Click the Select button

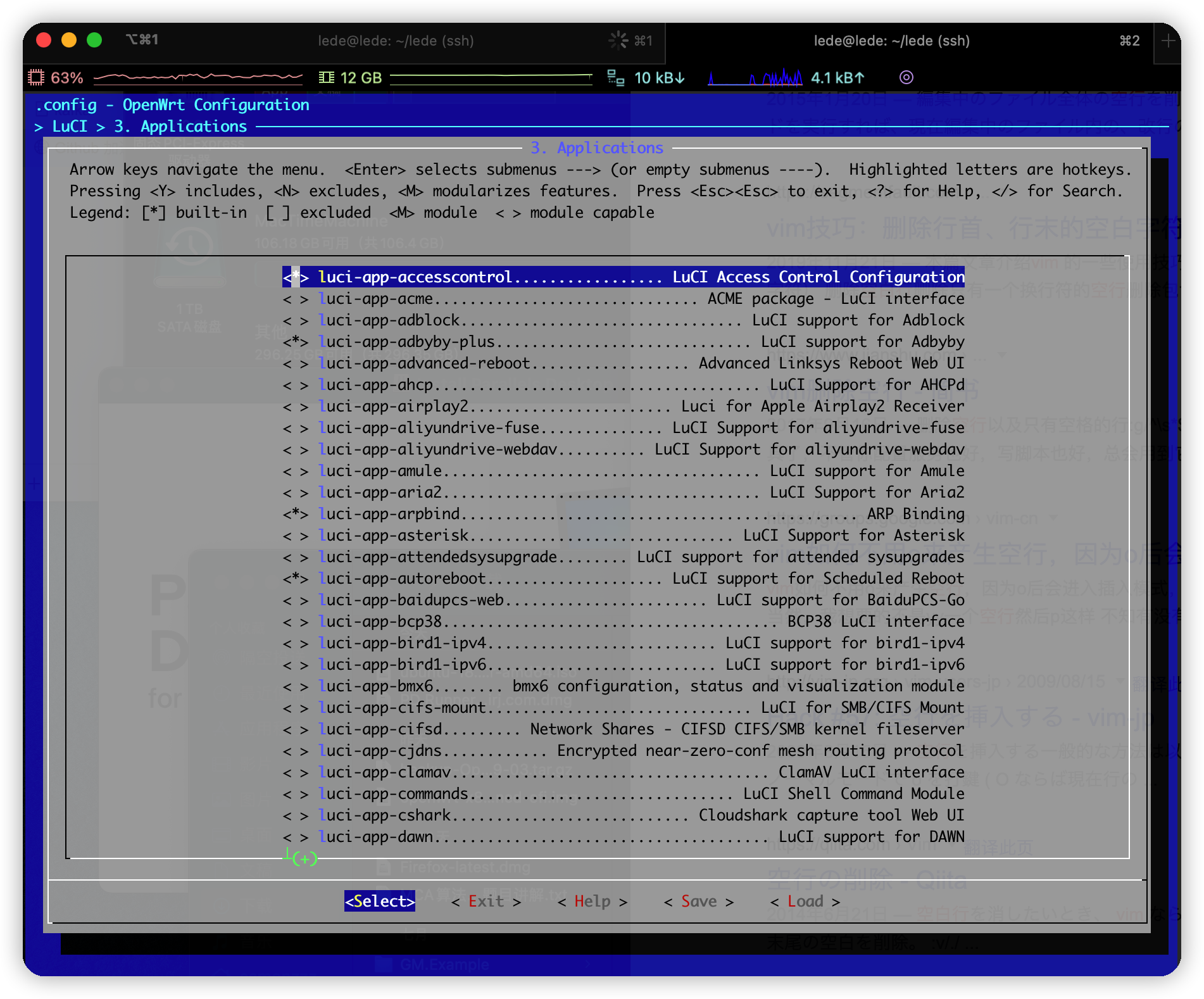coord(380,901)
